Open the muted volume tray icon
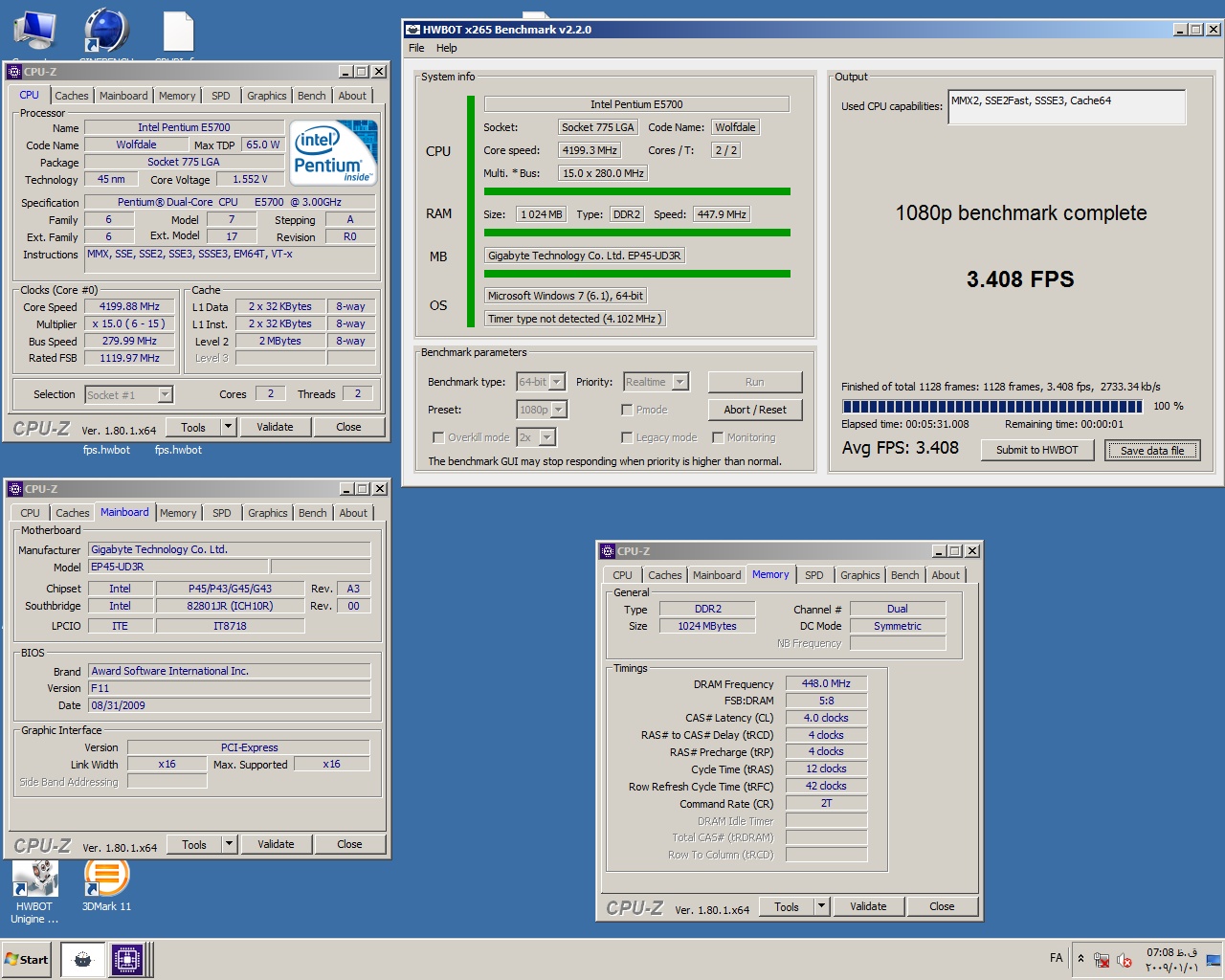This screenshot has height=980, width=1225. pos(1125,959)
